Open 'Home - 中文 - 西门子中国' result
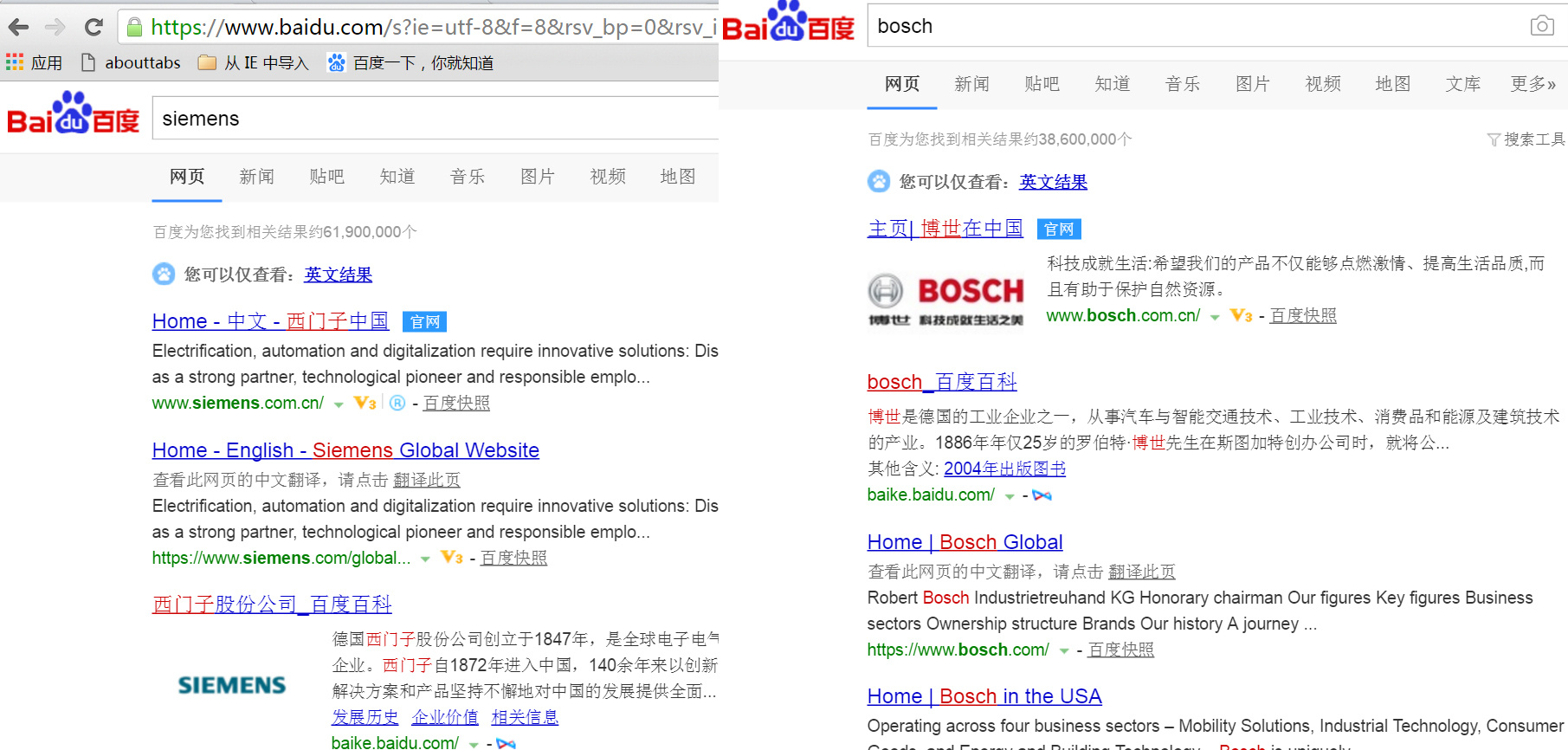The width and height of the screenshot is (1568, 750). 270,321
